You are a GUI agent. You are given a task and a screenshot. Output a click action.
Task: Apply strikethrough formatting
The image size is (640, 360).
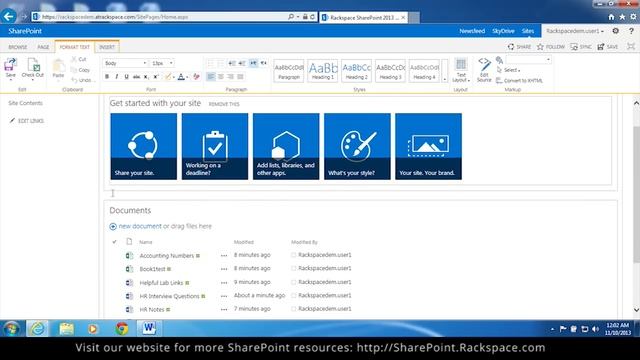tap(136, 77)
